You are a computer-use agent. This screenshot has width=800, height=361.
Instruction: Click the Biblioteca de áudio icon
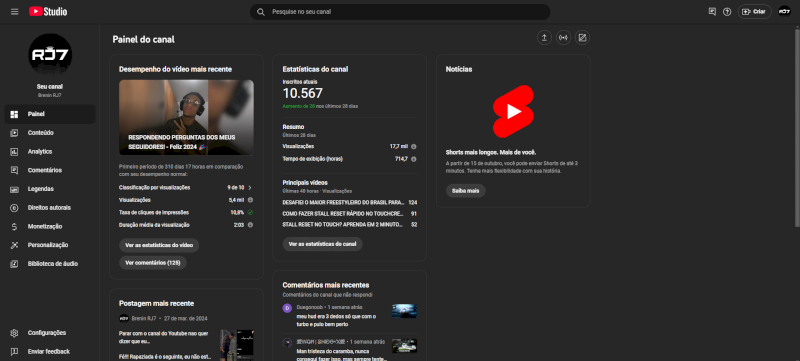tap(14, 264)
